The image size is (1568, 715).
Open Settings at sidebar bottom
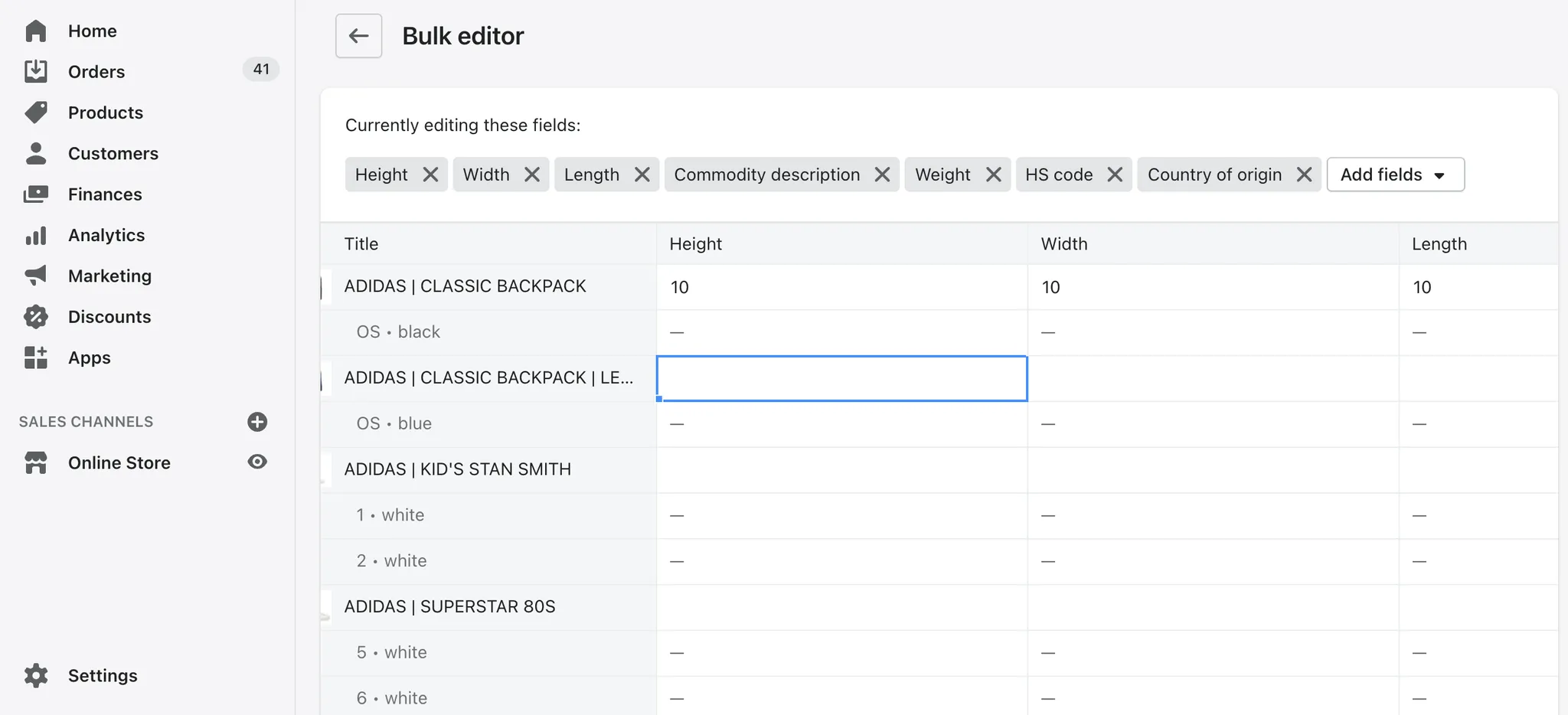click(x=103, y=675)
